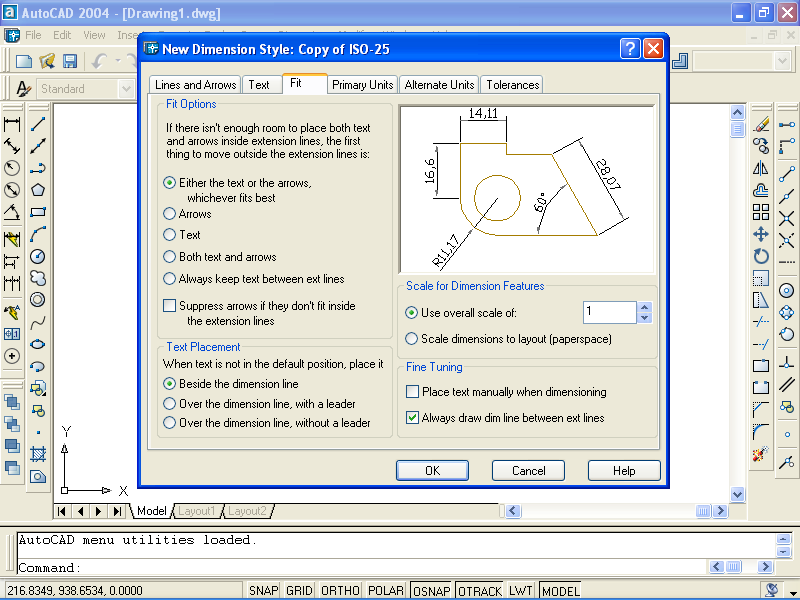Toggle GRID display in status bar

[x=299, y=590]
